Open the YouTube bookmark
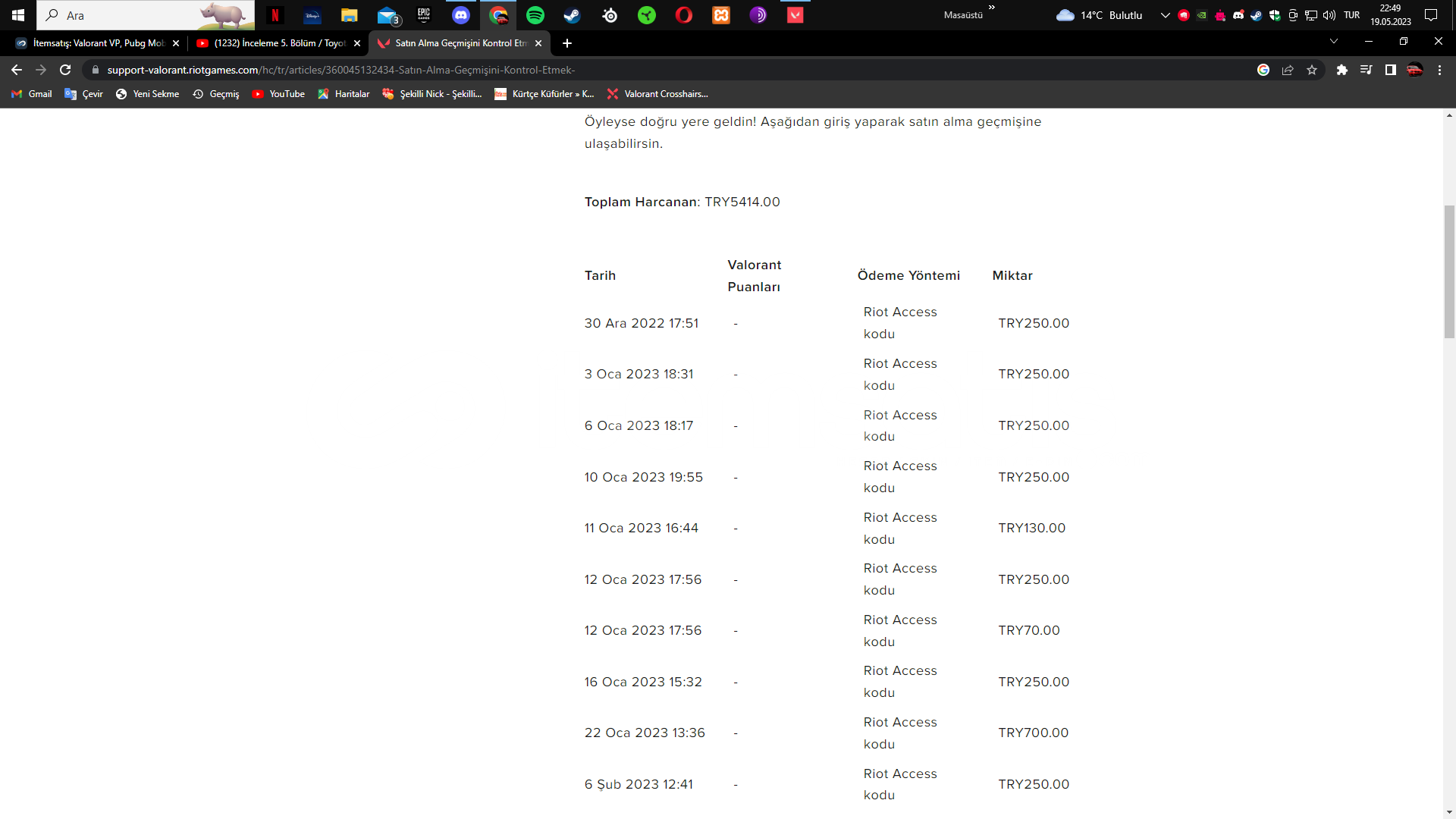Screen dimensions: 1456x819 point(278,94)
